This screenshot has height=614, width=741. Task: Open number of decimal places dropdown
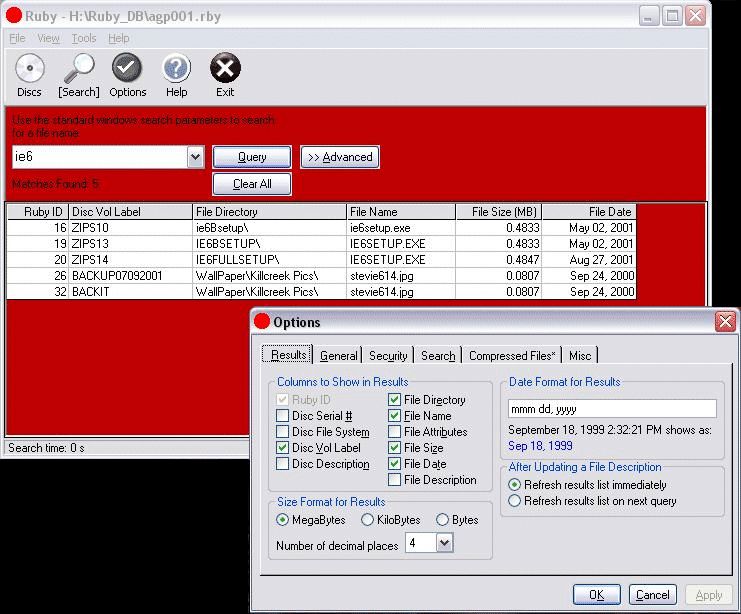444,543
